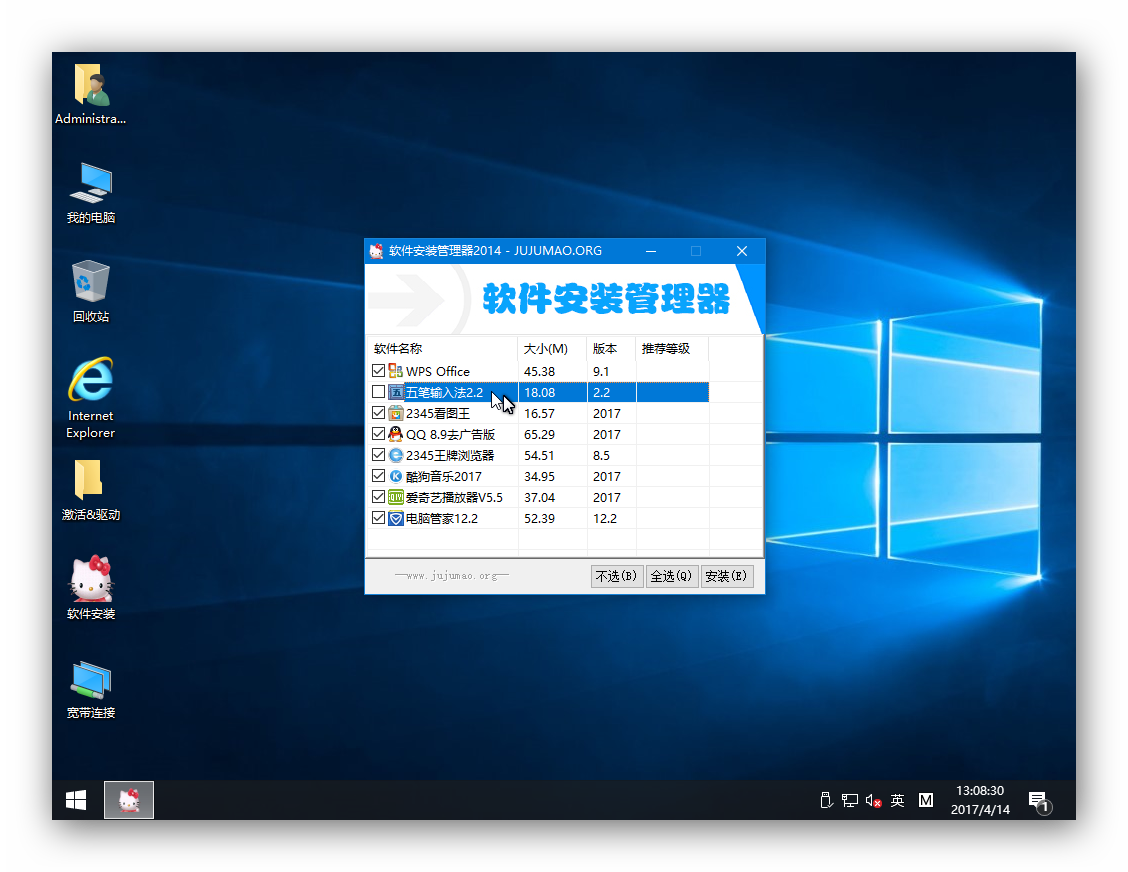Viewport: 1128px width, 872px height.
Task: Uncheck the 电脑管家12.2 checkbox
Action: [379, 518]
